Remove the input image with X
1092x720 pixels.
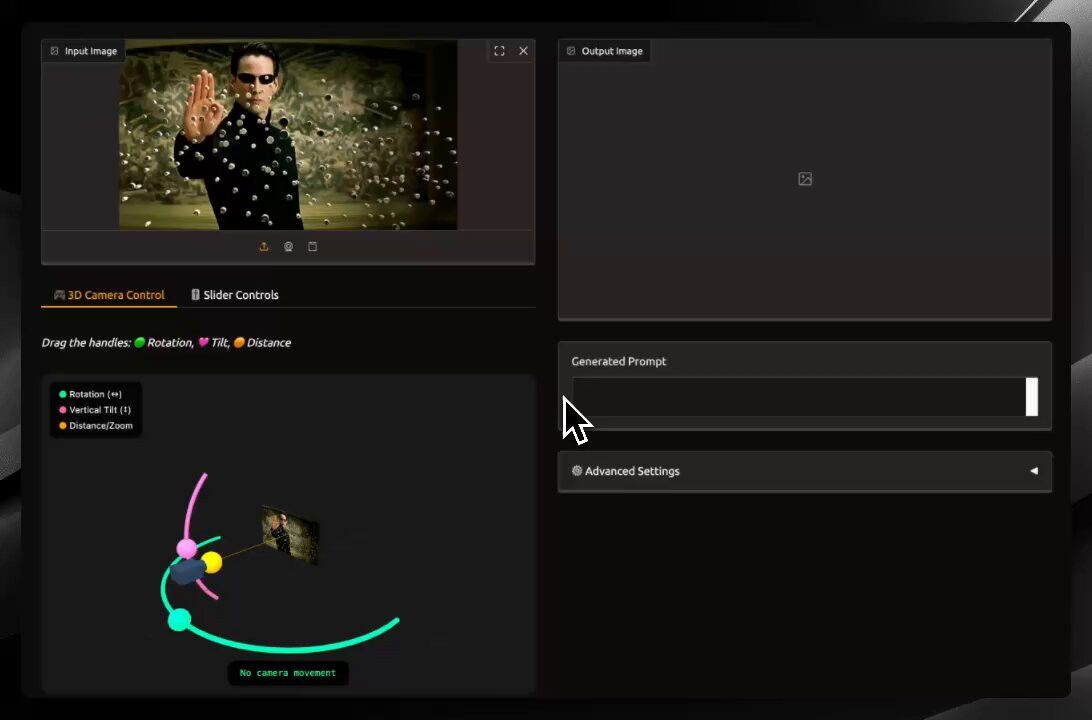click(x=524, y=51)
